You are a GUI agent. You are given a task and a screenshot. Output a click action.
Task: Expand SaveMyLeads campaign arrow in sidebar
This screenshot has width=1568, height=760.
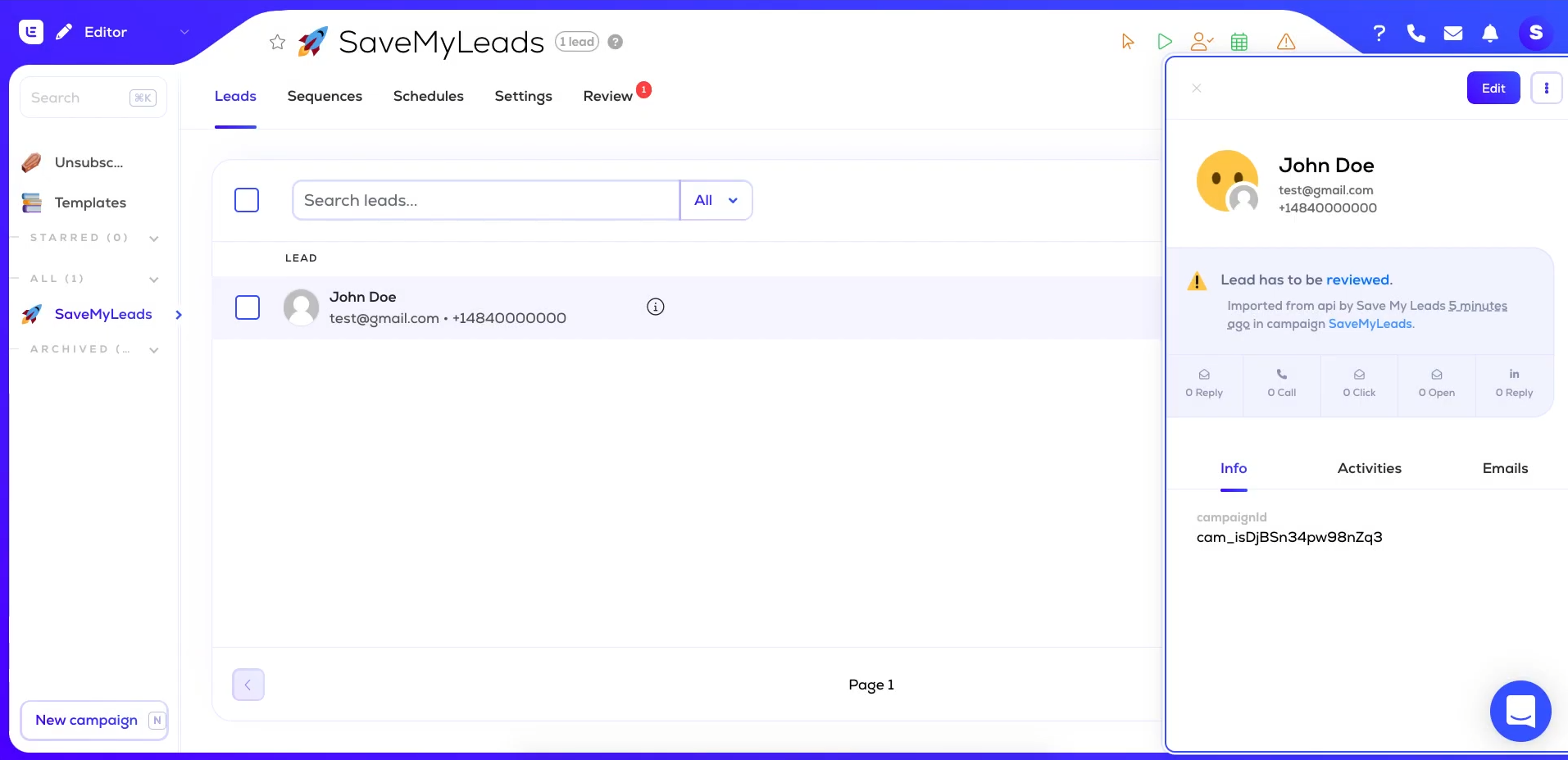(179, 315)
